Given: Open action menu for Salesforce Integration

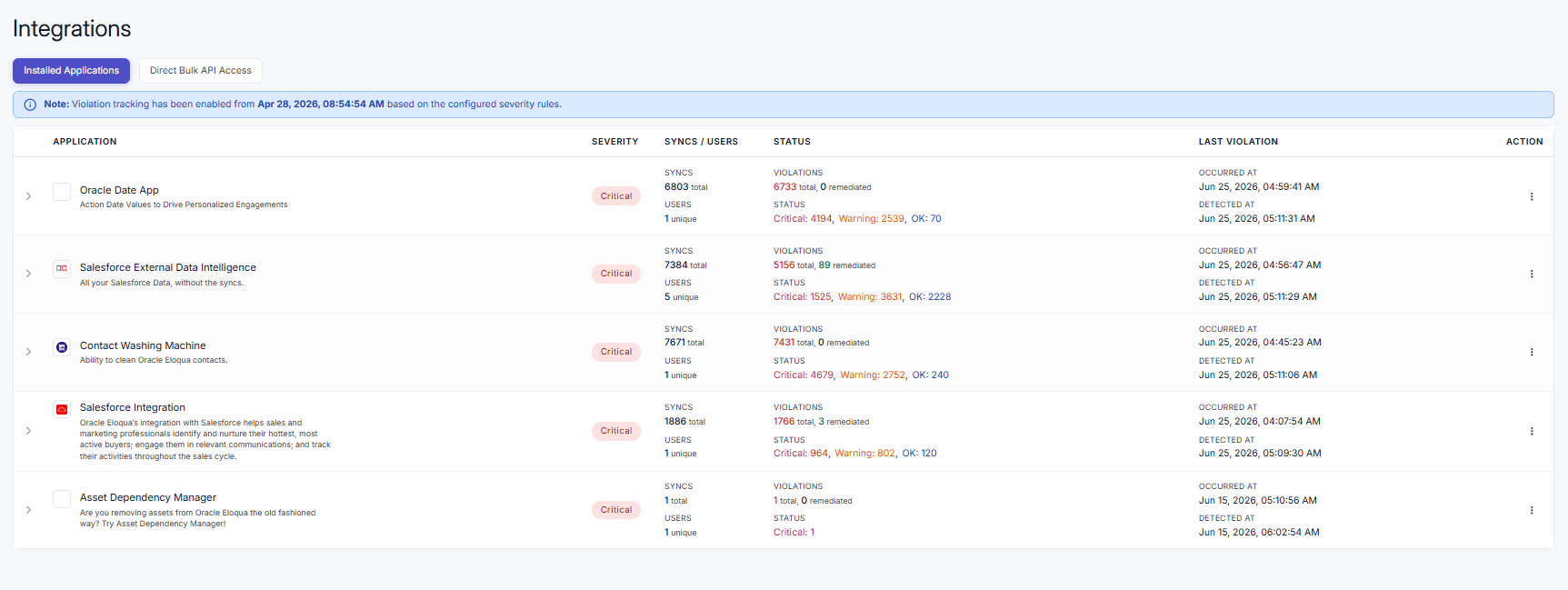Looking at the screenshot, I should pos(1532,431).
